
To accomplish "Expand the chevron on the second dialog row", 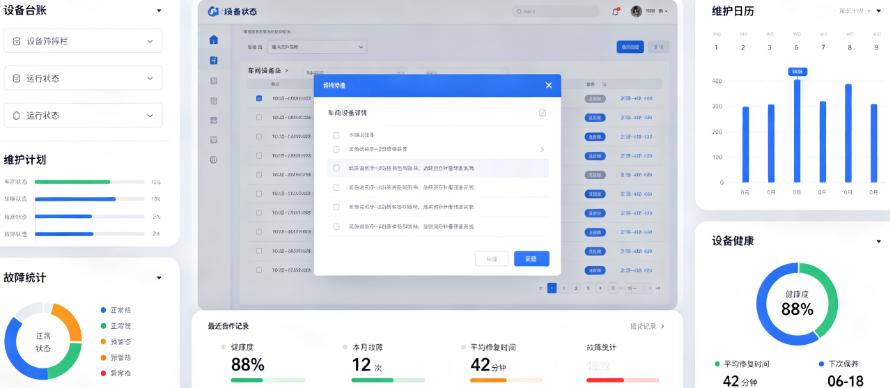I will click(x=542, y=150).
